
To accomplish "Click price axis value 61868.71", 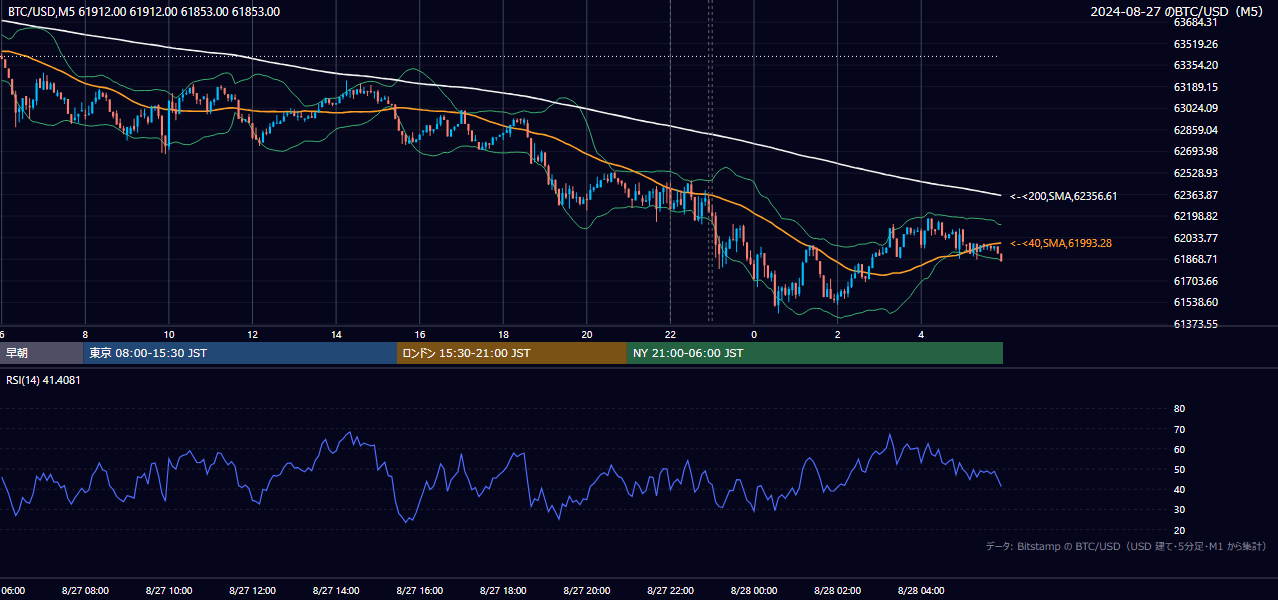I will click(x=1195, y=259).
